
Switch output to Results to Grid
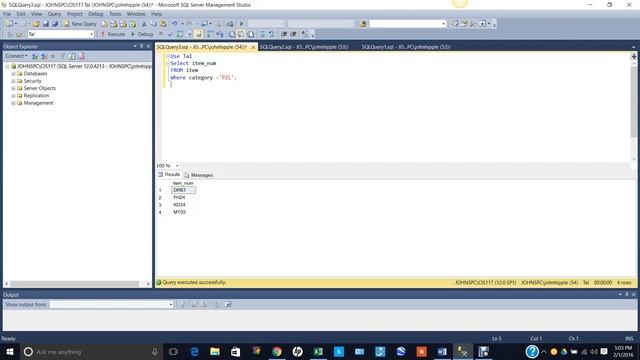tap(241, 34)
